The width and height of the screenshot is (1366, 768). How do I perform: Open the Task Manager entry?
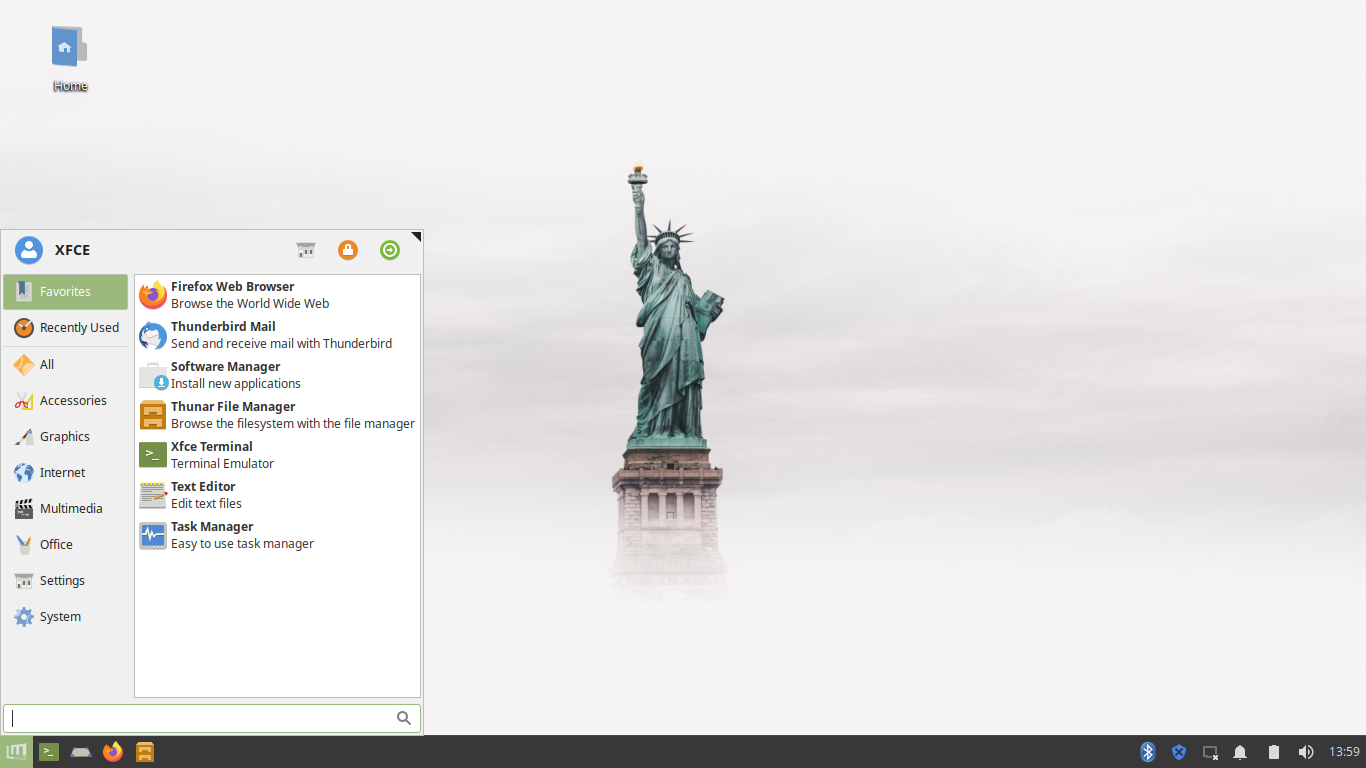click(x=277, y=535)
